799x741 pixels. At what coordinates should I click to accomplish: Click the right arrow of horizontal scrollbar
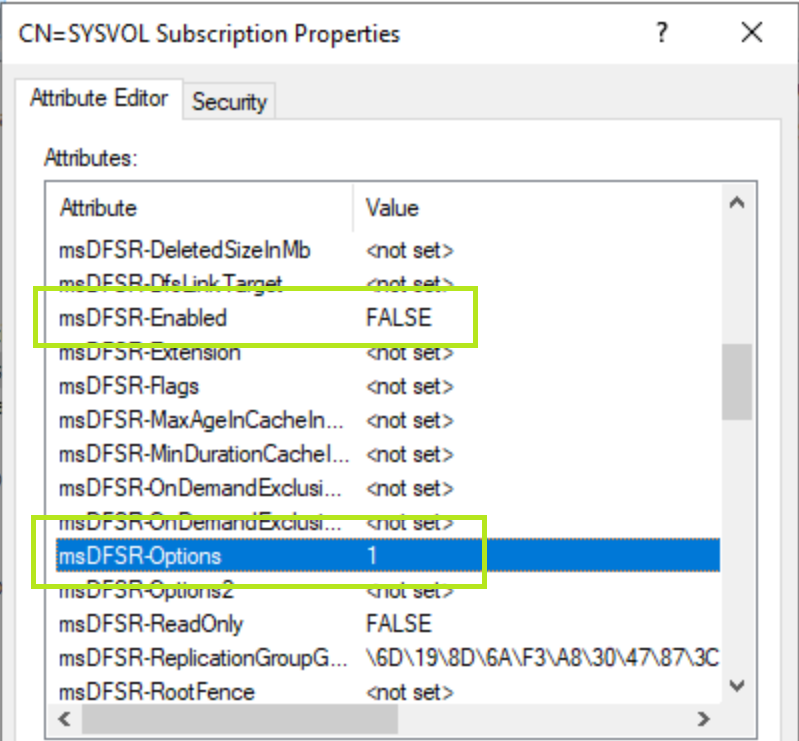point(704,719)
